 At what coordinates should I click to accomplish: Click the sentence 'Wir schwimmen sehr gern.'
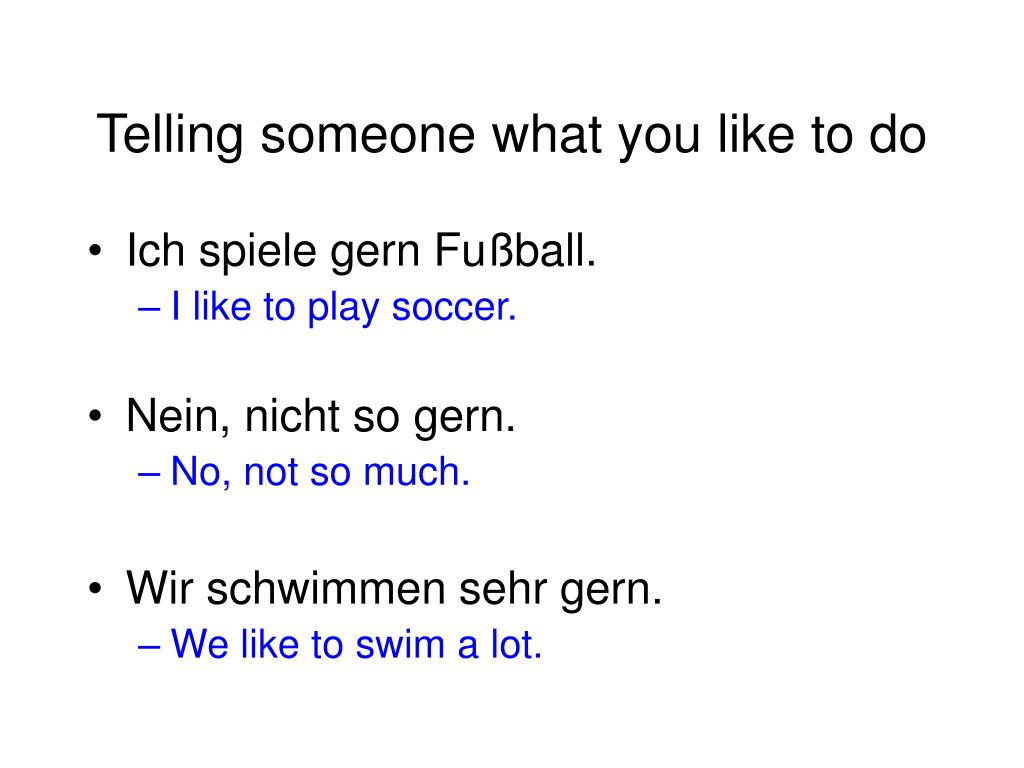tap(394, 588)
